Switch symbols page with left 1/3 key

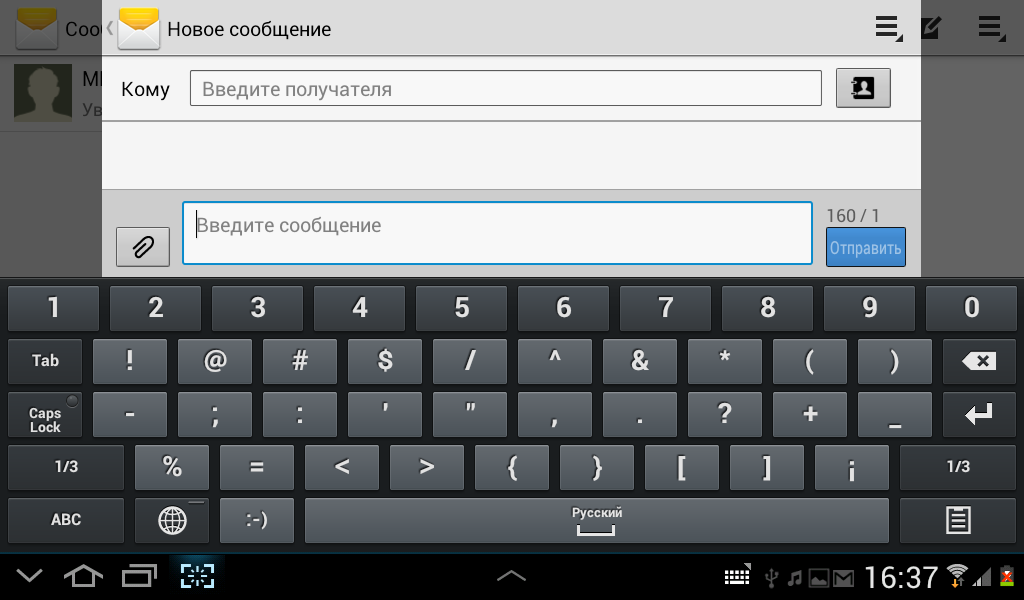click(x=66, y=467)
